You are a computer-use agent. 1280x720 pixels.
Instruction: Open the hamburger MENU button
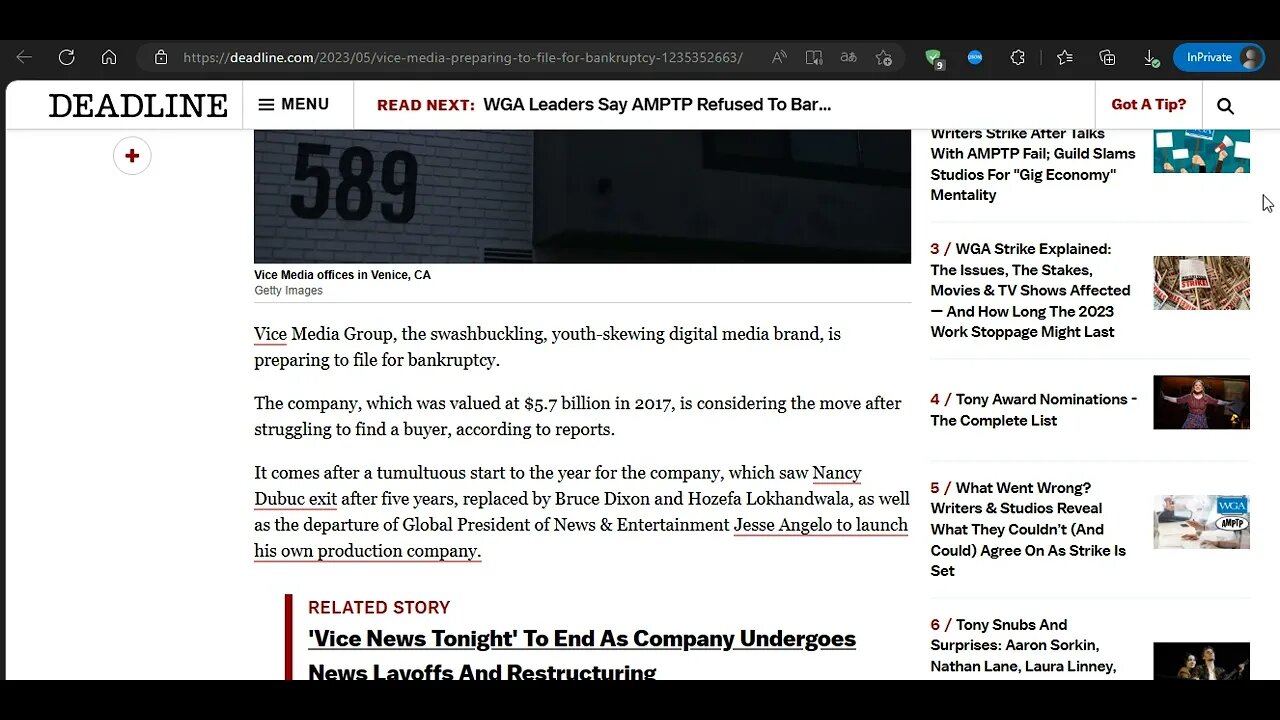[293, 104]
